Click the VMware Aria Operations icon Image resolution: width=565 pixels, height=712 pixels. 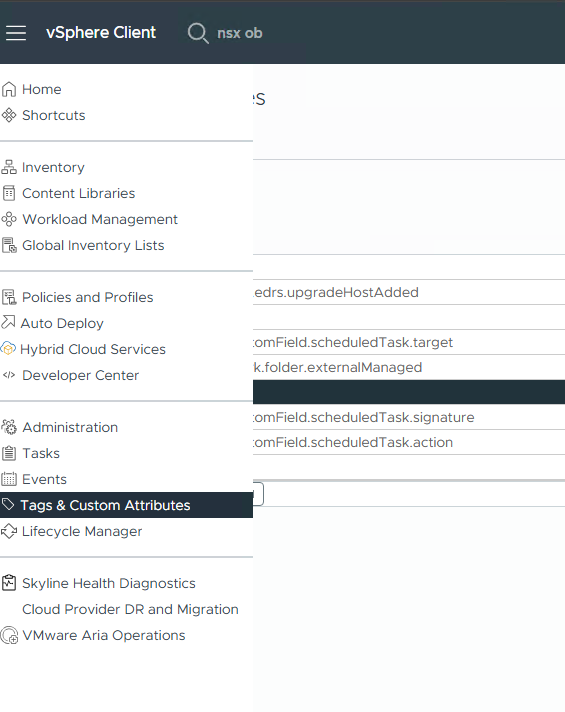click(x=9, y=635)
